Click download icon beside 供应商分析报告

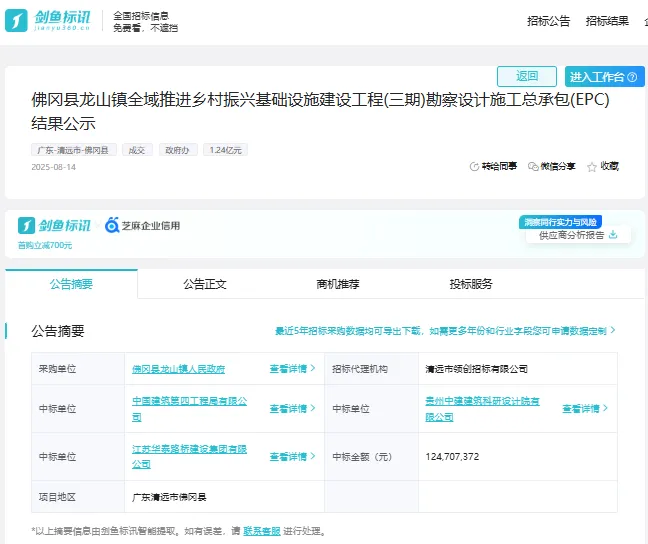[613, 235]
